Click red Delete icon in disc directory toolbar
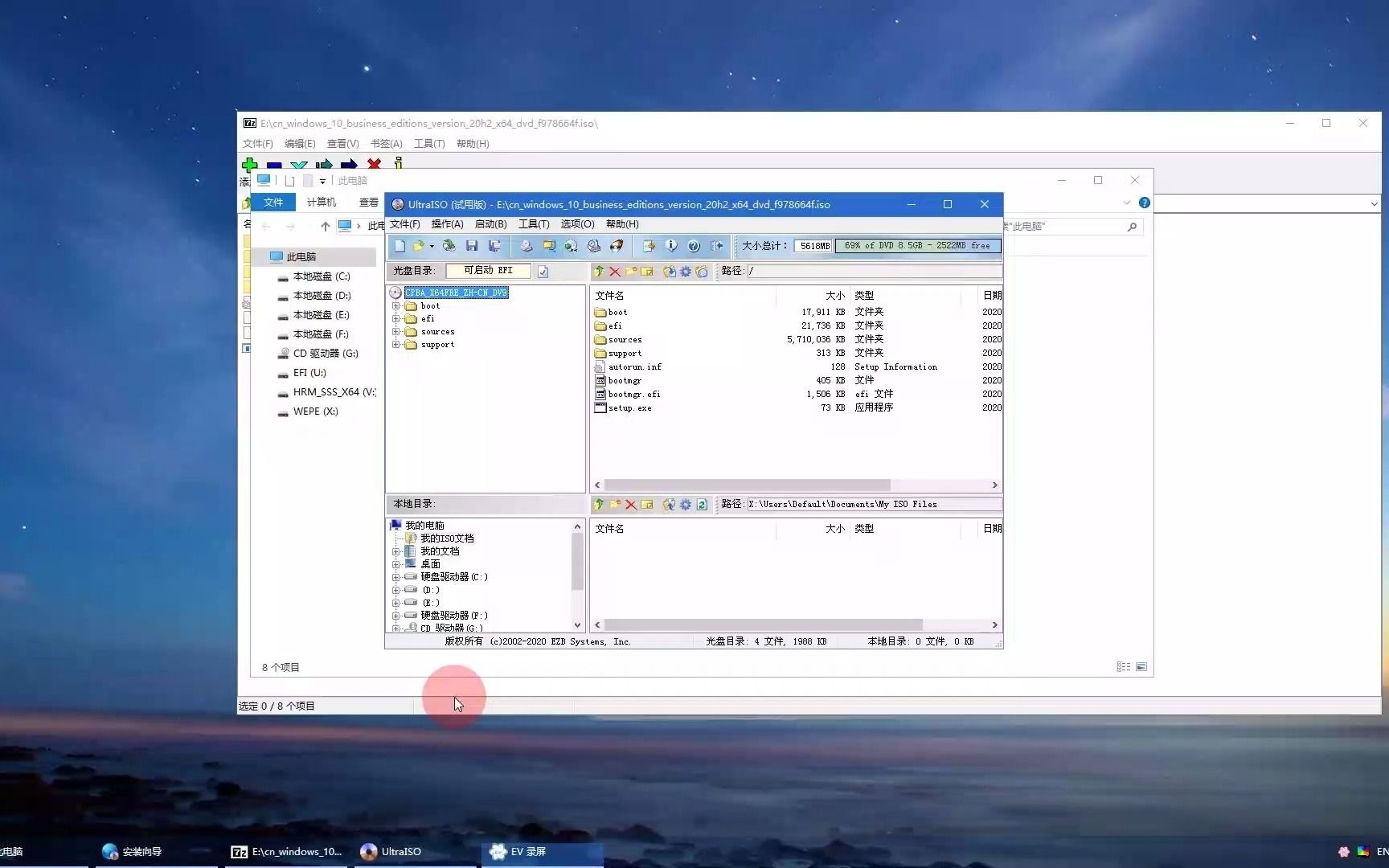1389x868 pixels. point(615,272)
